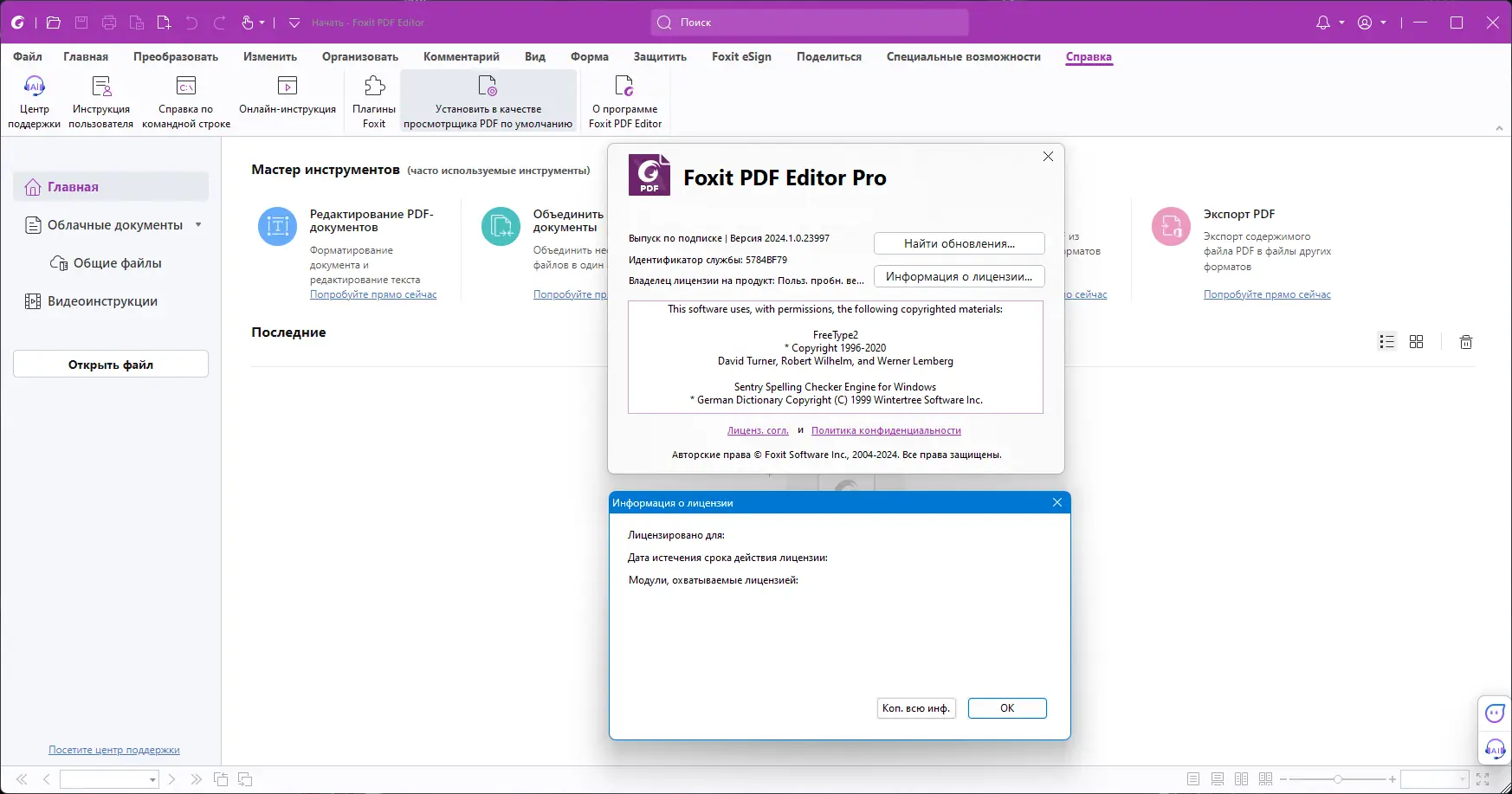Click the trash icon to clear recent list
Screen dimensions: 1512x794
click(1466, 342)
